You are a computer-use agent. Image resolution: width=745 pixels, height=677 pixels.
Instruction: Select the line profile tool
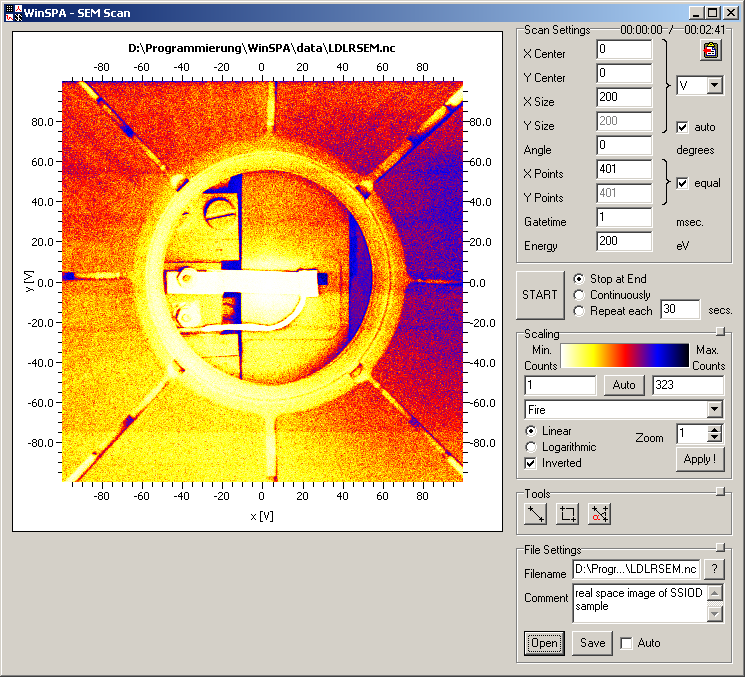[x=537, y=514]
